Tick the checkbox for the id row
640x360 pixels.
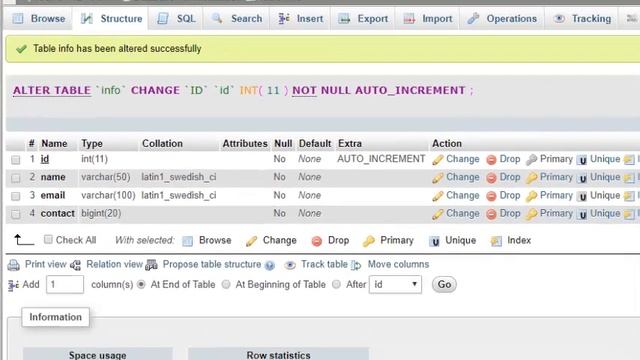16,160
